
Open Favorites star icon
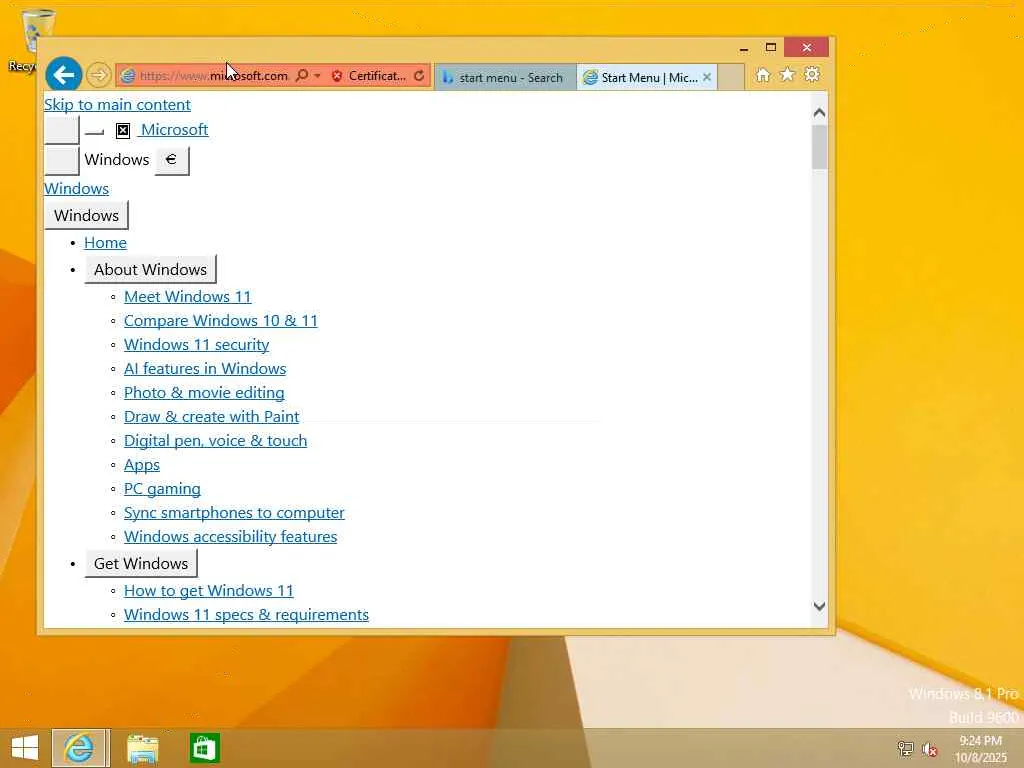[x=788, y=74]
